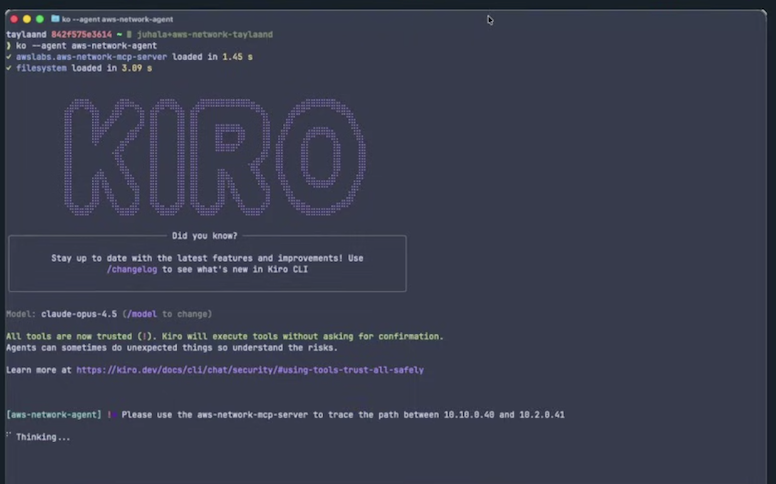This screenshot has height=484, width=776.
Task: Click the '10.2.0.41' IP address
Action: point(541,414)
